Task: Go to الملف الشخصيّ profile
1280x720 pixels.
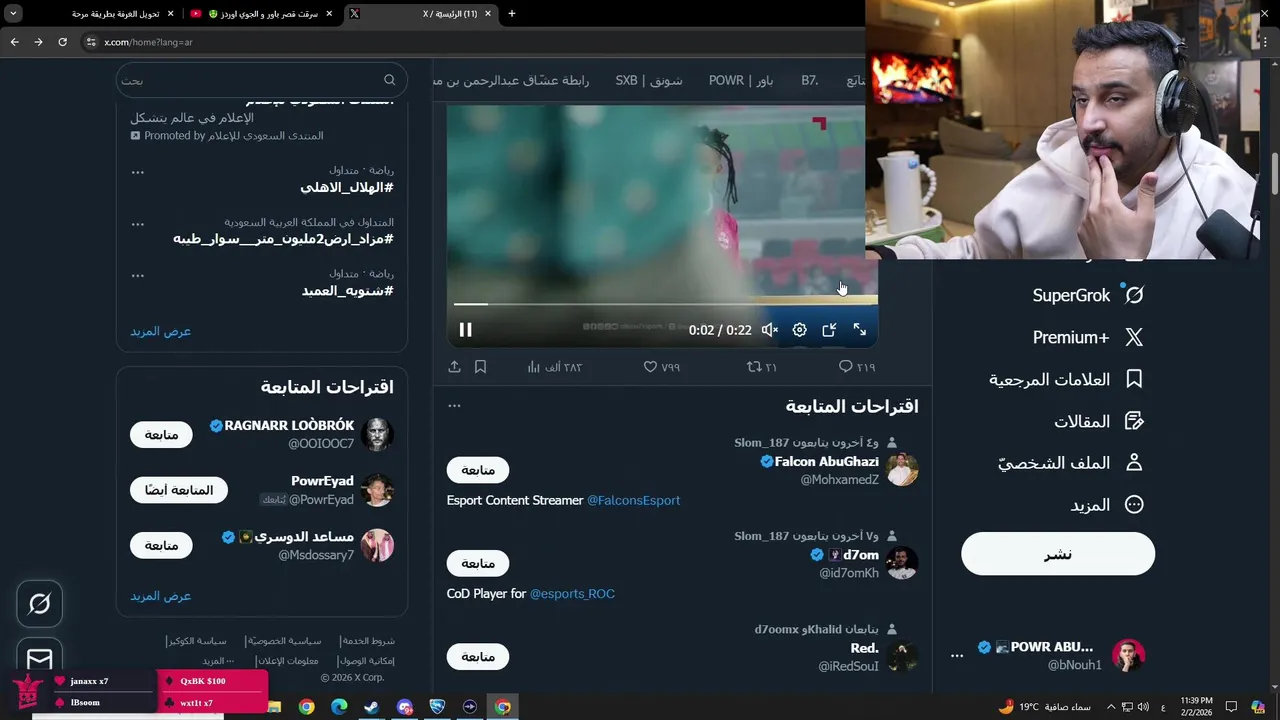Action: point(1071,463)
